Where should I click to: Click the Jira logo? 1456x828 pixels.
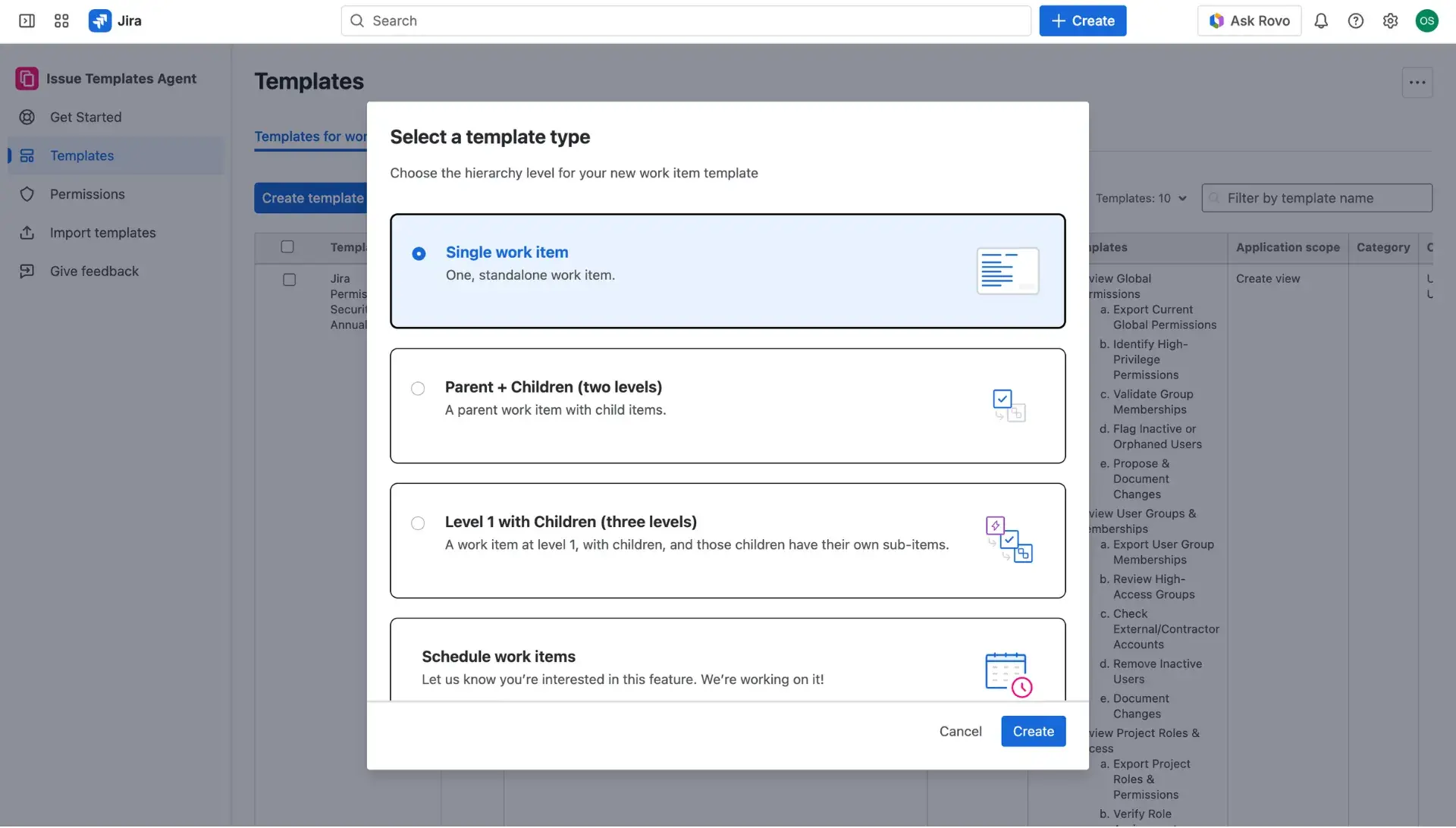click(100, 20)
